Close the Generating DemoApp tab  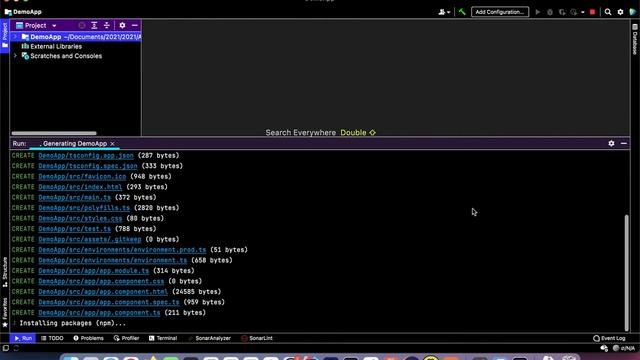click(112, 144)
